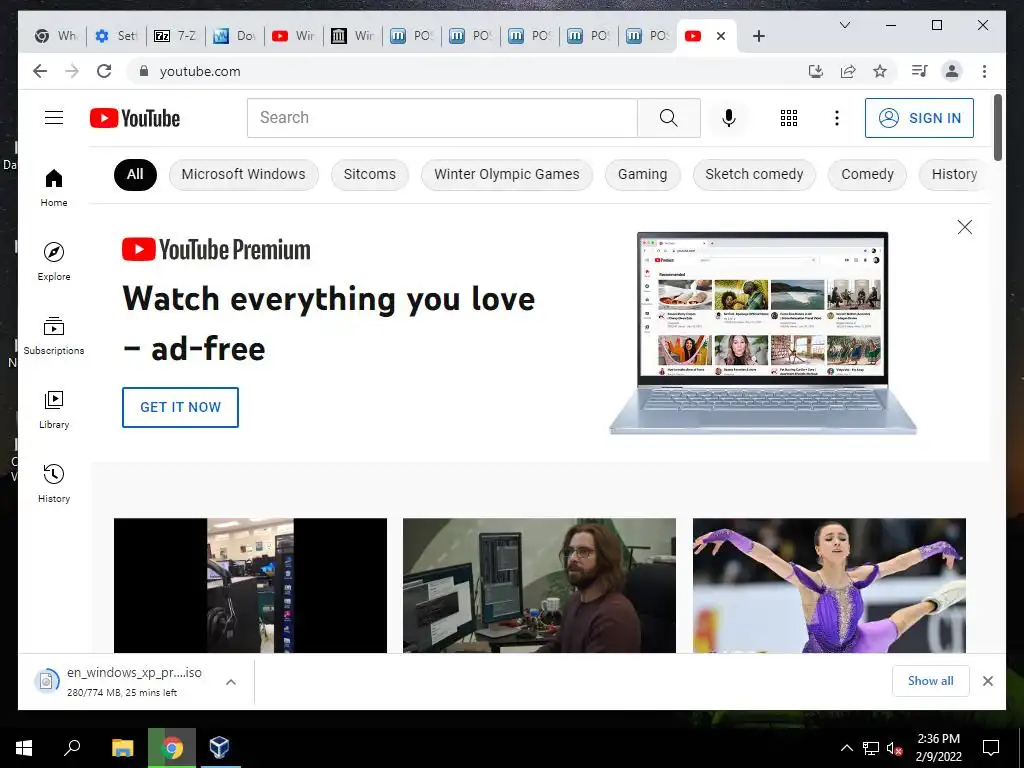1024x768 pixels.
Task: Expand the tab search chevron
Action: tap(844, 25)
